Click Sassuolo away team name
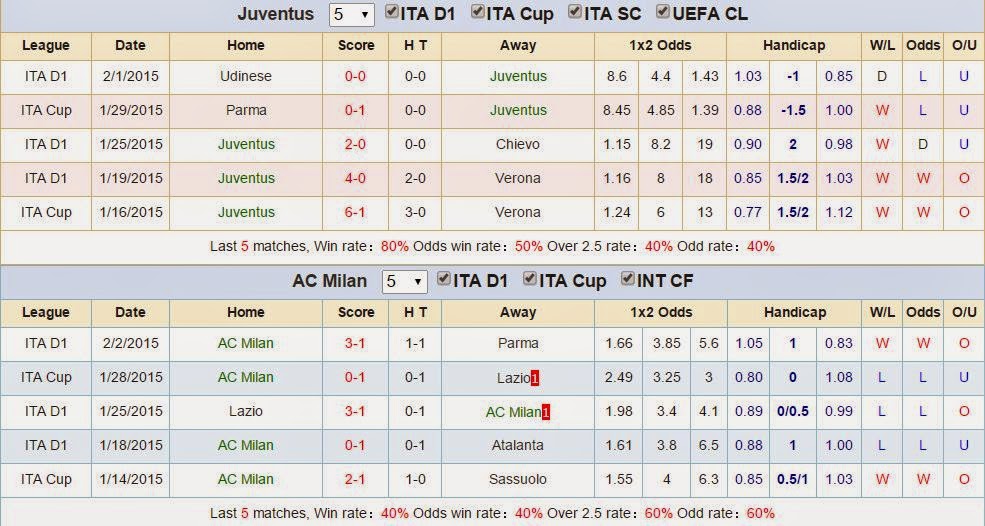 tap(518, 479)
